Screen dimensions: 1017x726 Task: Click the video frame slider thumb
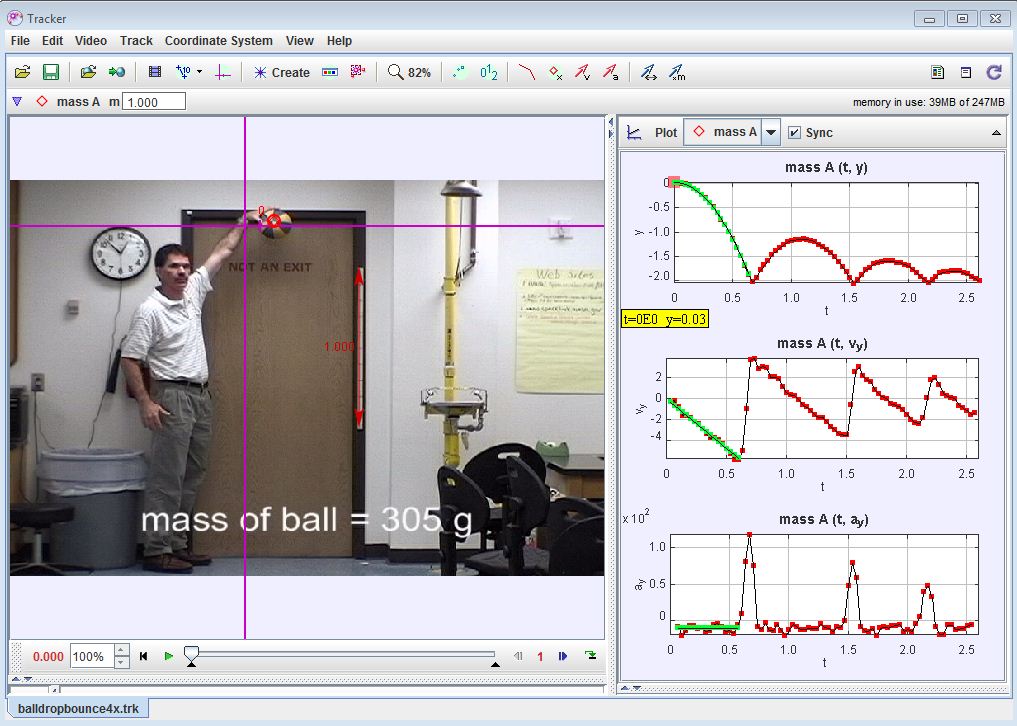[191, 654]
